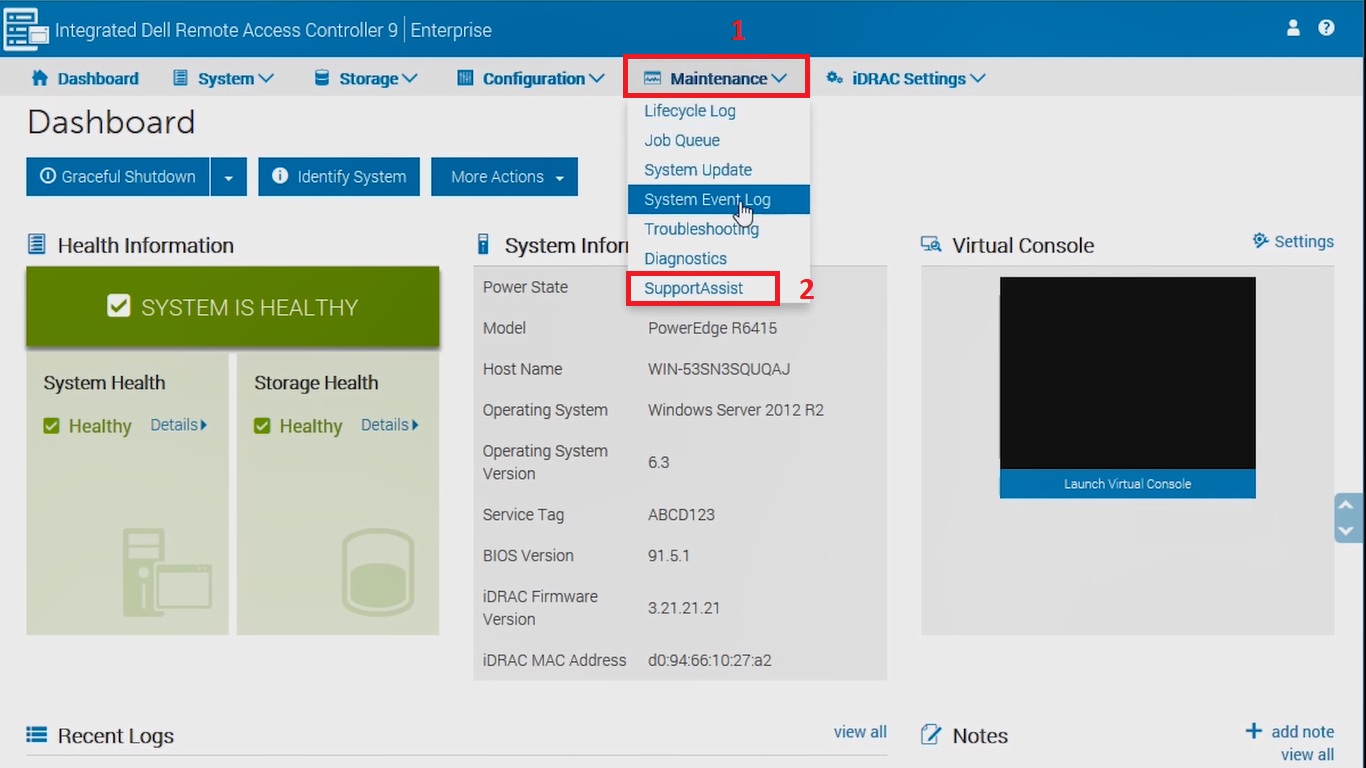Choose Lifecycle Log menu entry

coord(690,111)
